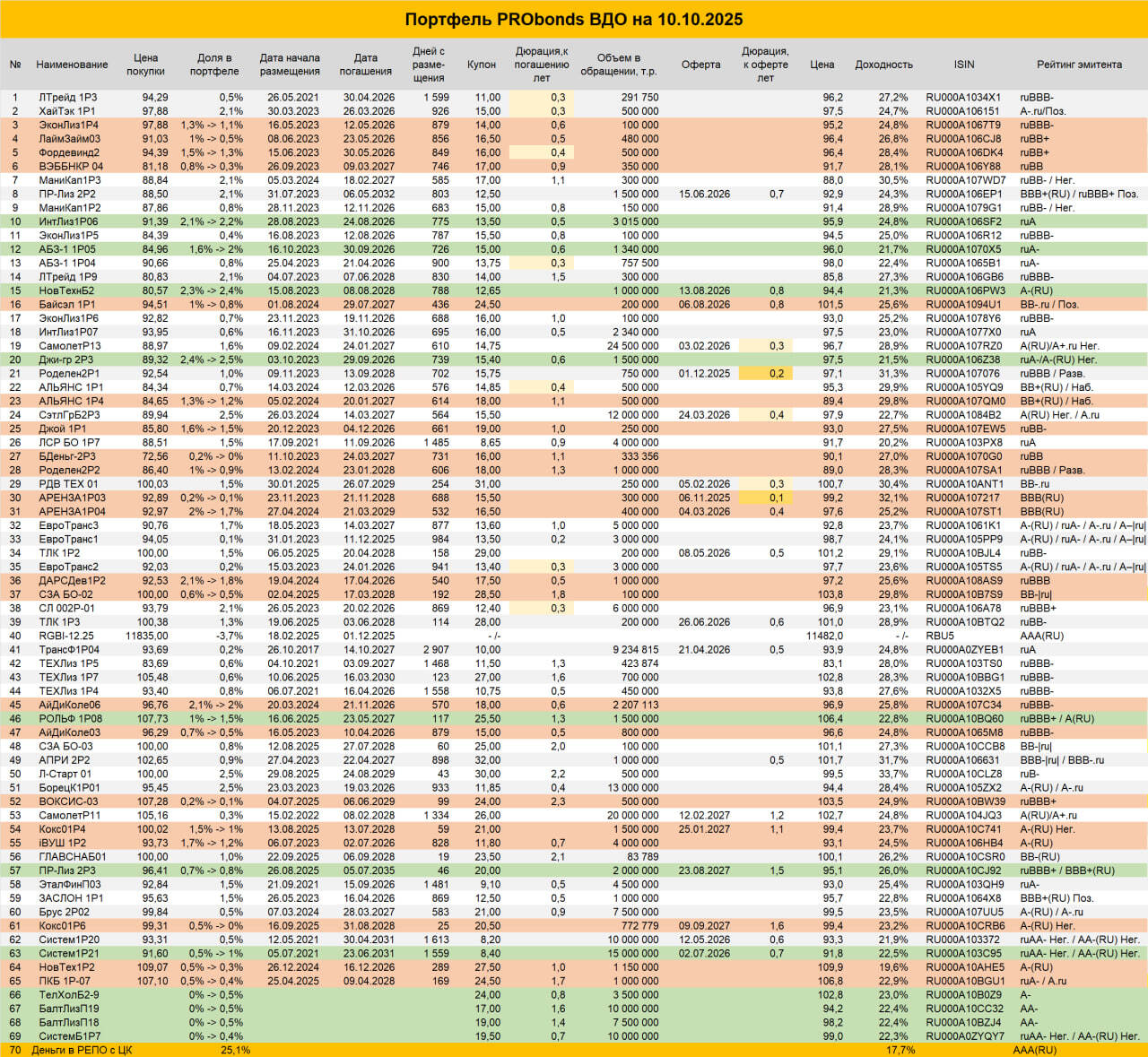Click the 'ЛаймЗайм03' name cell

coord(70,139)
